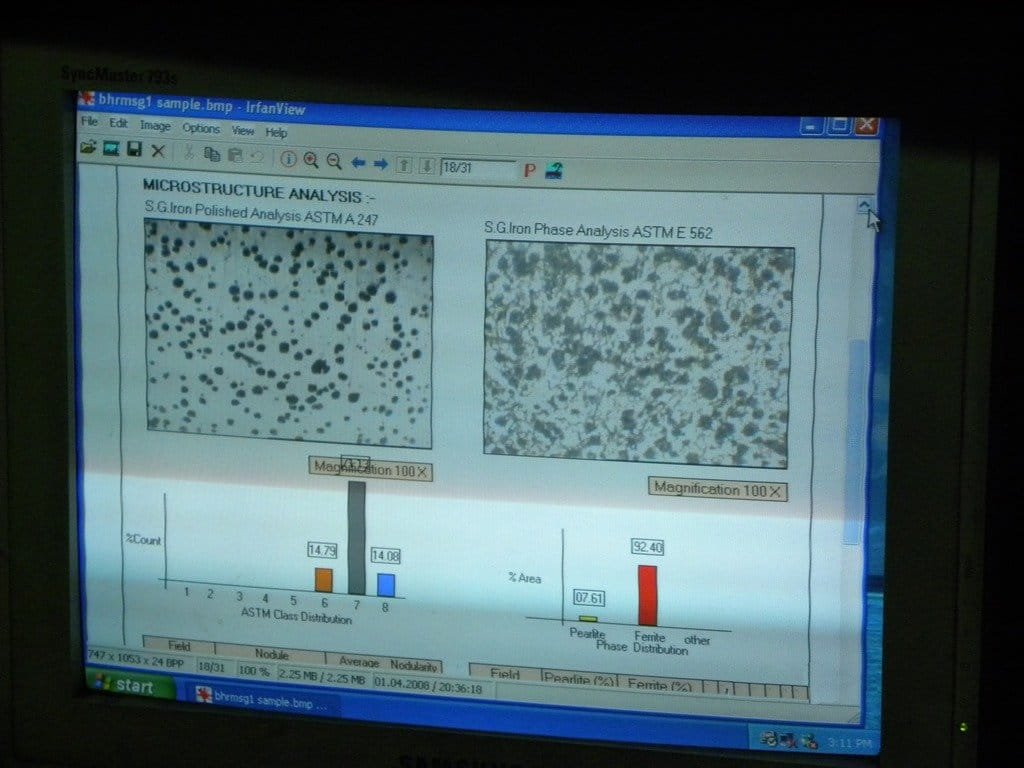This screenshot has width=1024, height=768.
Task: Click the Save floppy disk icon
Action: pos(134,150)
